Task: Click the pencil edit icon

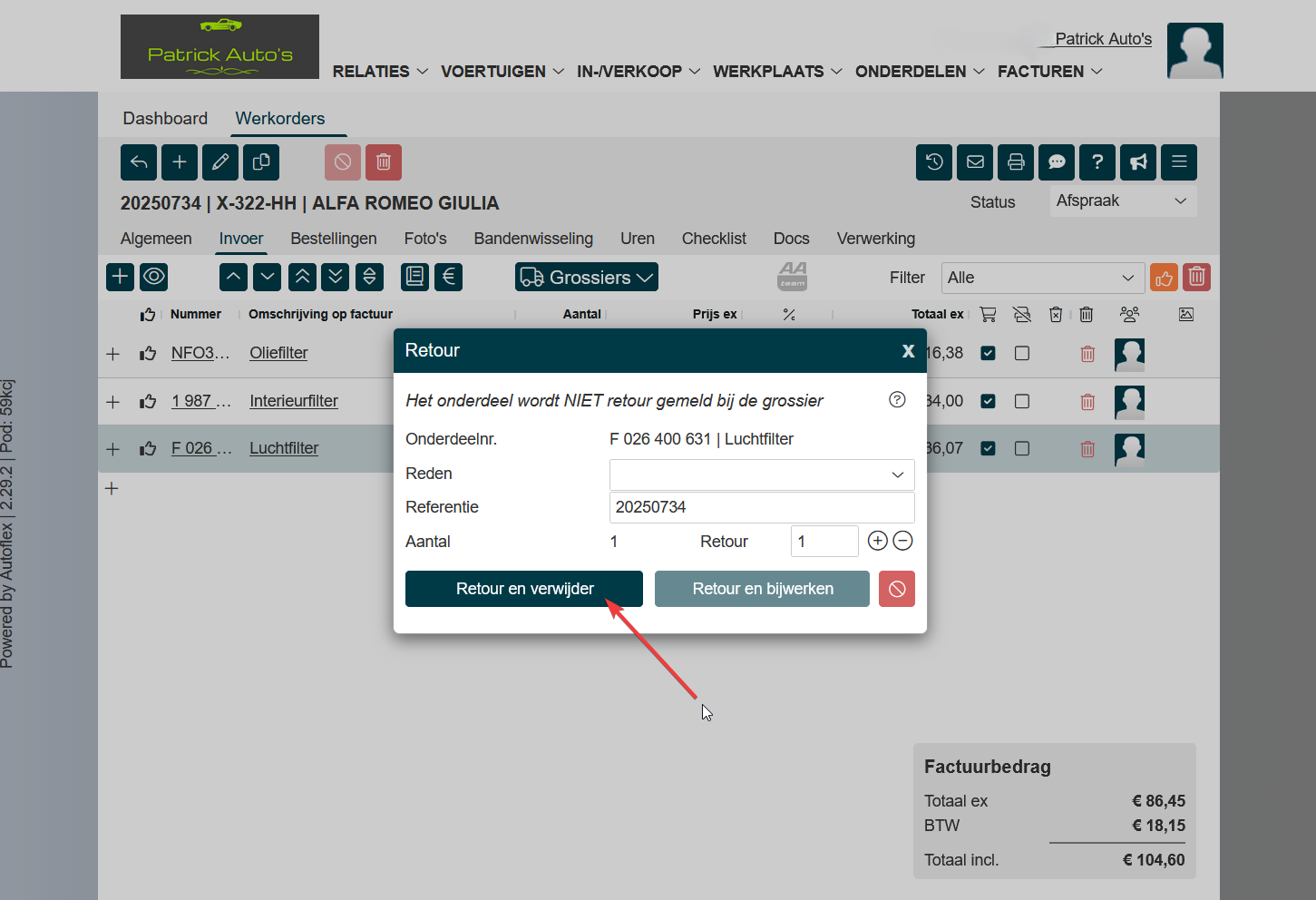Action: (x=220, y=162)
